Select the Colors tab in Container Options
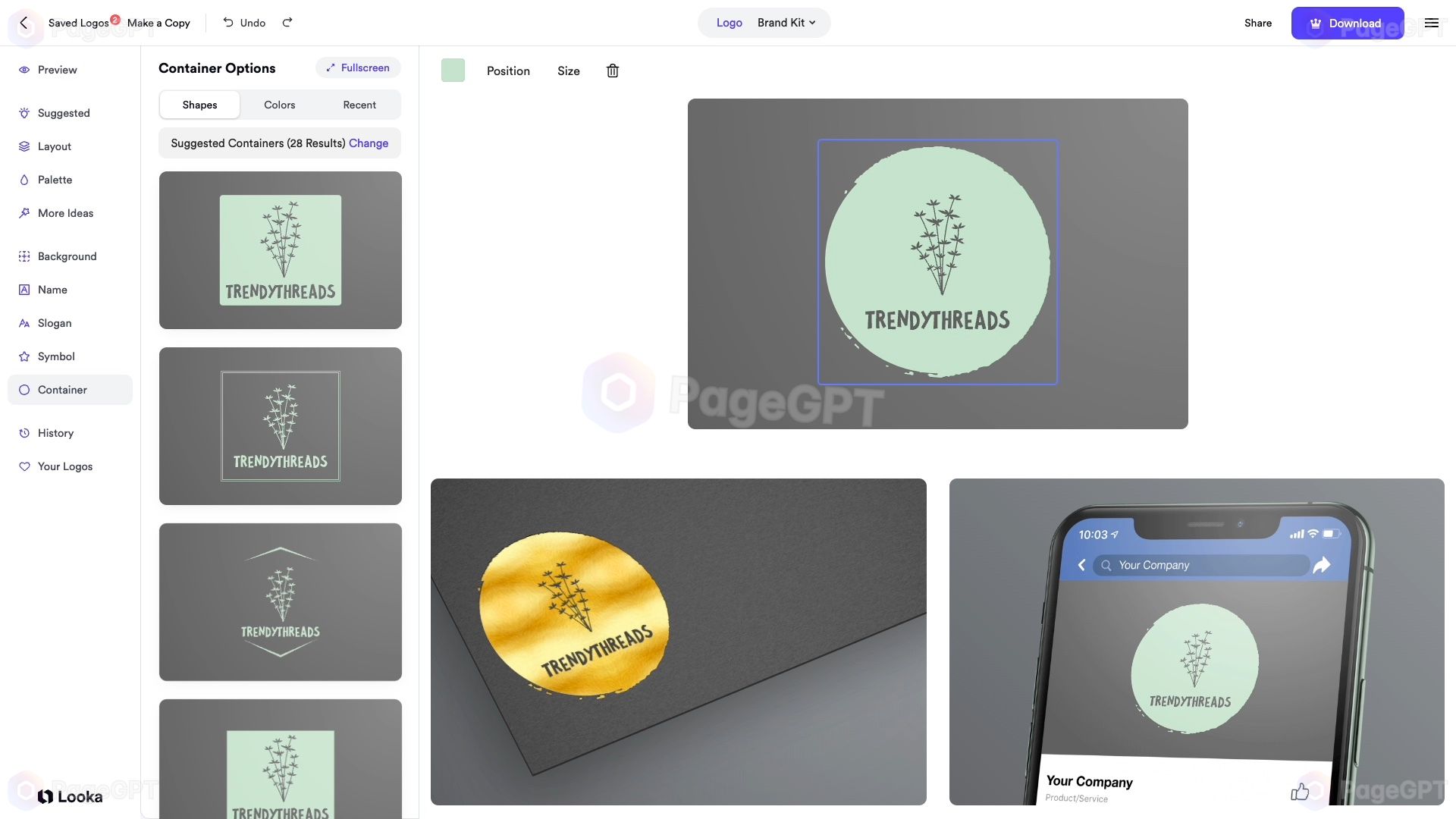 pos(279,104)
